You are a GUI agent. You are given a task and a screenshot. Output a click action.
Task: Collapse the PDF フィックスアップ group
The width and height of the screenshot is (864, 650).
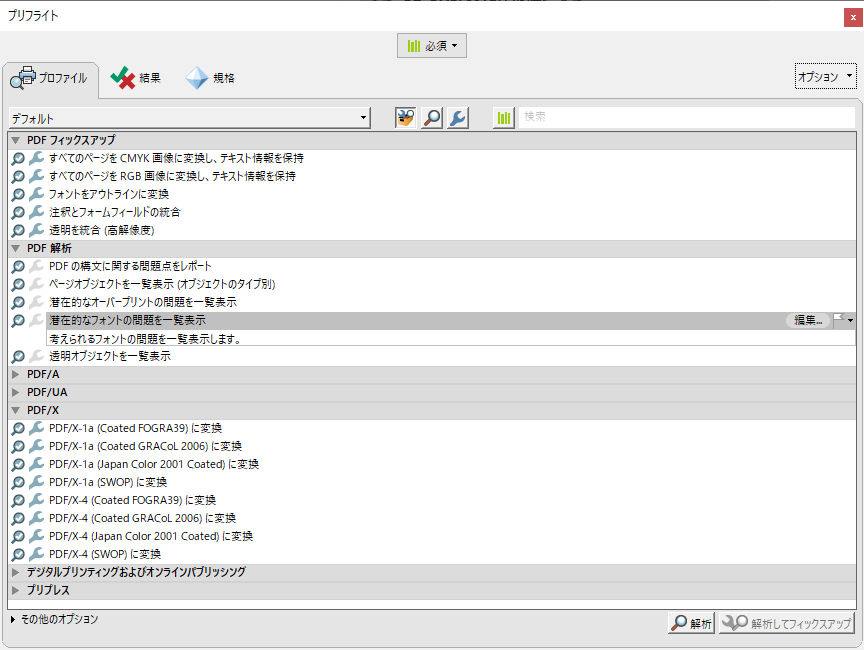pos(16,140)
